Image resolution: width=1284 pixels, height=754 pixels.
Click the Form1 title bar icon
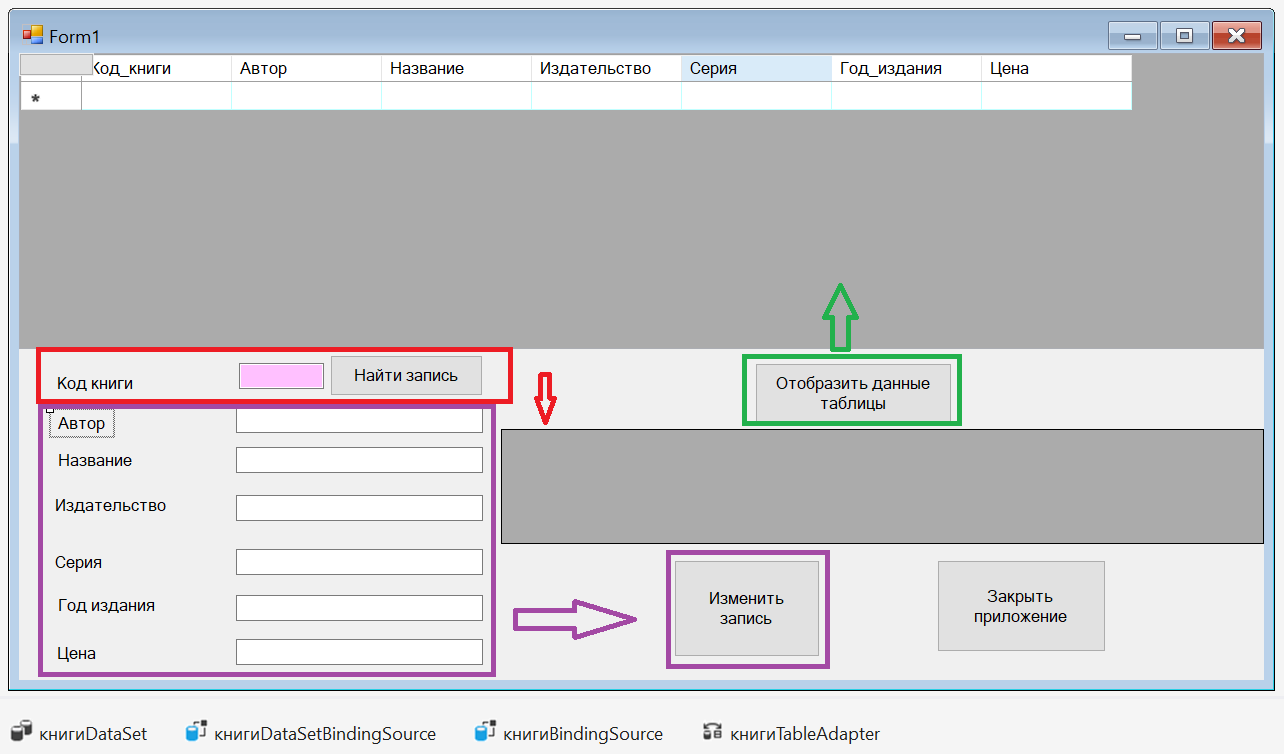(x=32, y=35)
